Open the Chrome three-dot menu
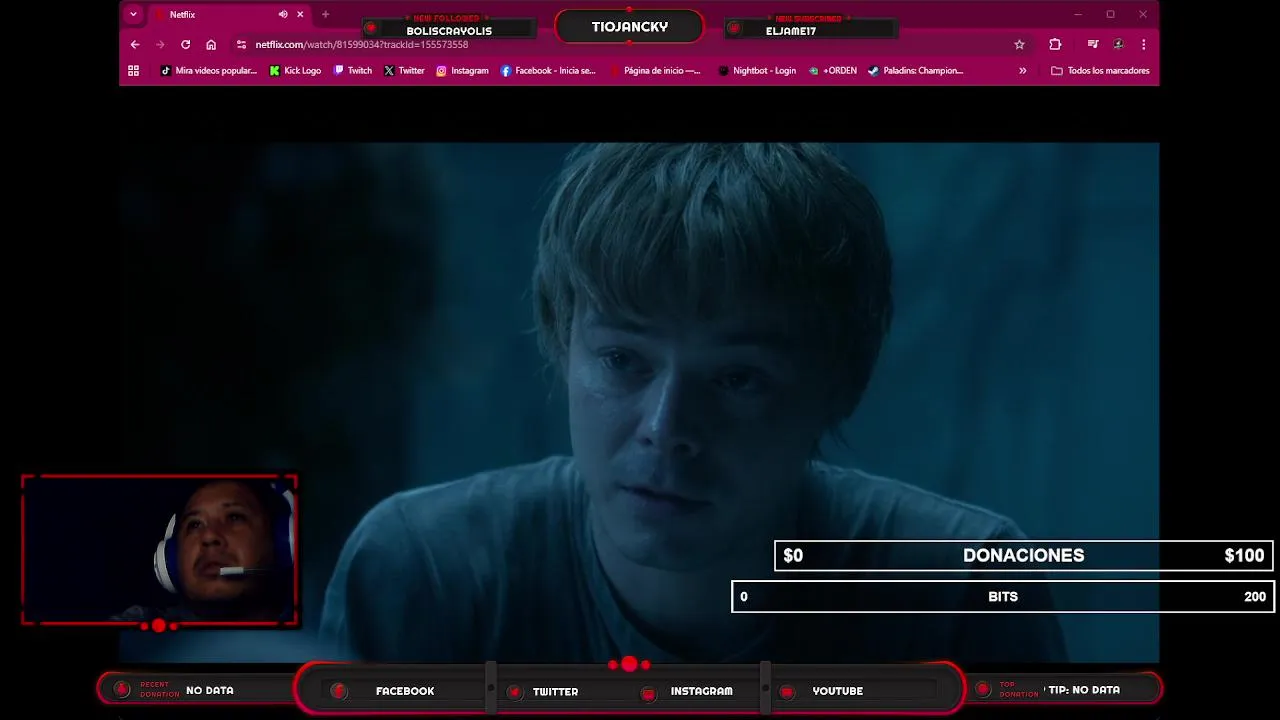 (1143, 44)
